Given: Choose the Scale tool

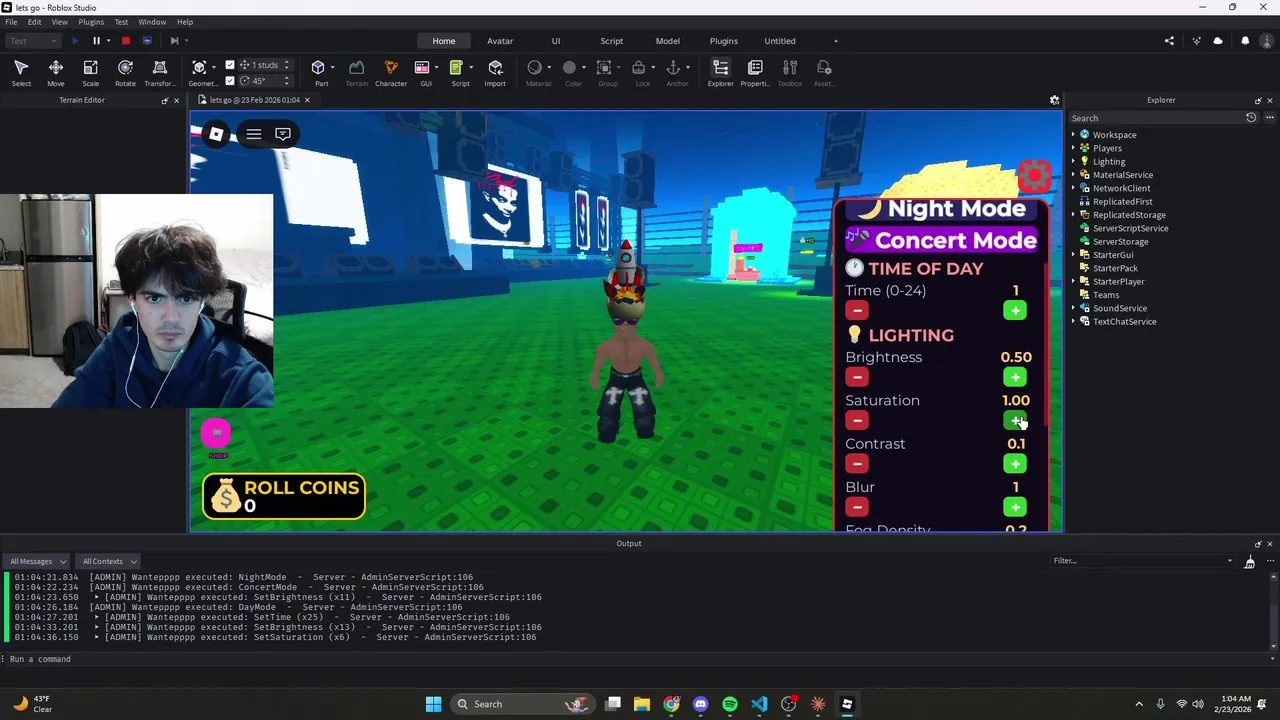Looking at the screenshot, I should click(90, 72).
